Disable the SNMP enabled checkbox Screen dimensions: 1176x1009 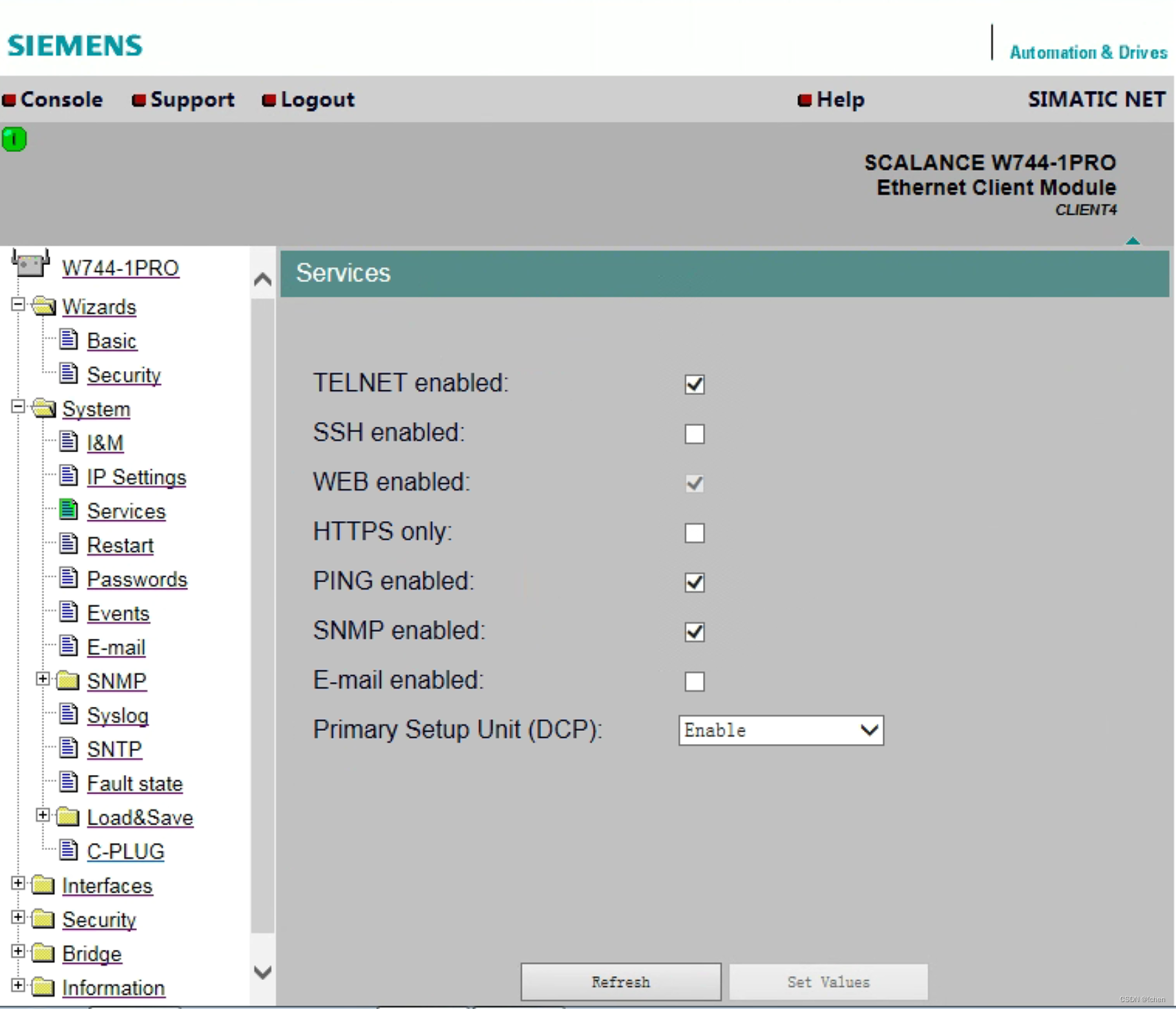(x=695, y=632)
